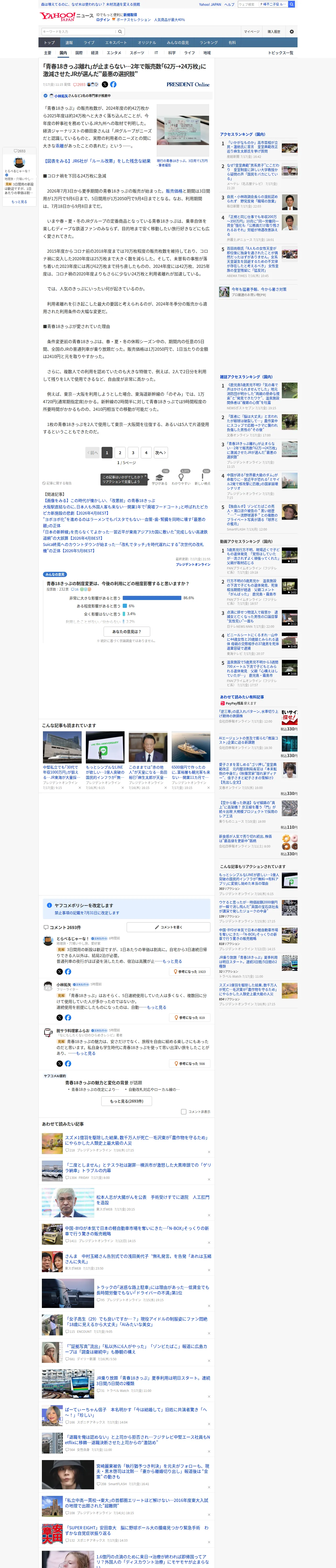Go to next page with 次へ
The height and width of the screenshot is (1568, 336).
pyautogui.click(x=160, y=452)
